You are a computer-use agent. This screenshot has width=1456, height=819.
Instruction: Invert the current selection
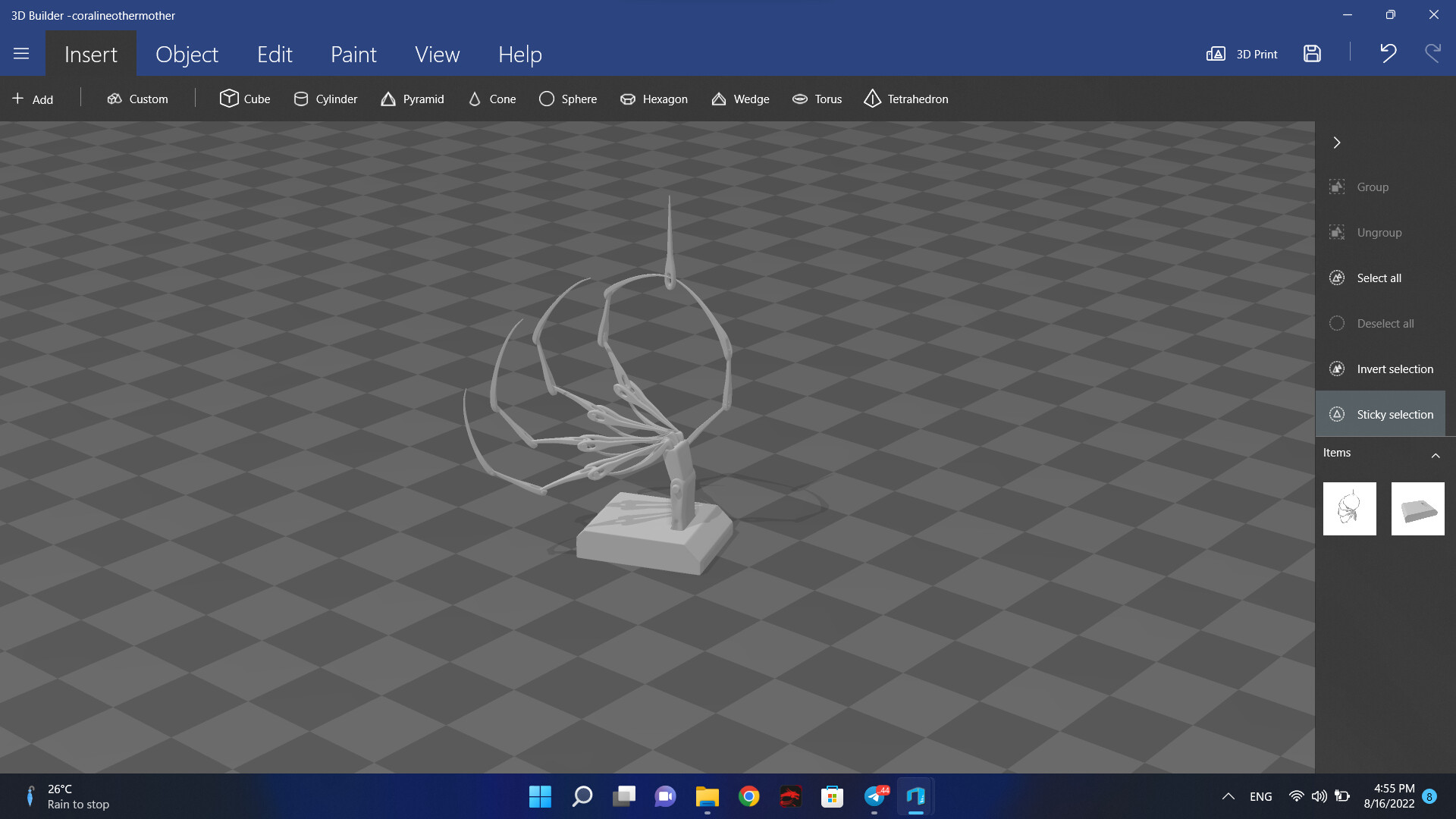coord(1380,369)
